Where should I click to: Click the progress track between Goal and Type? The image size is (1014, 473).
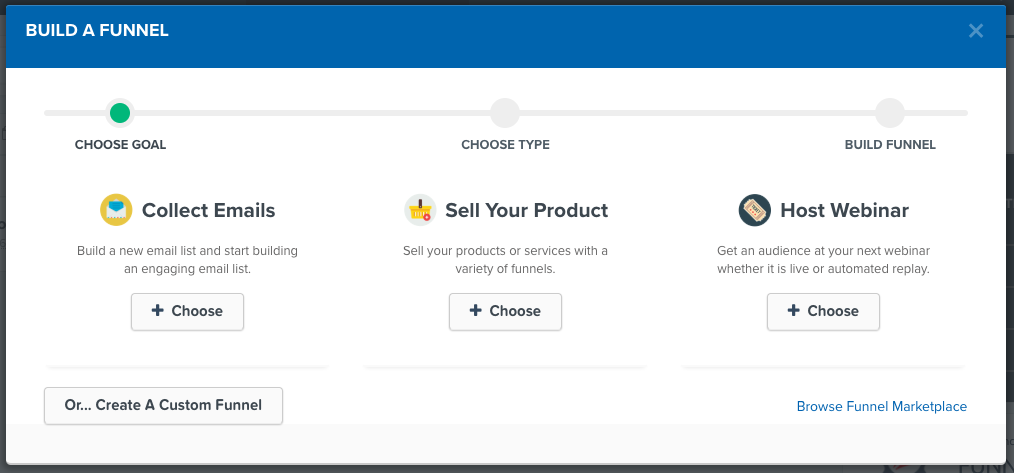pos(312,113)
